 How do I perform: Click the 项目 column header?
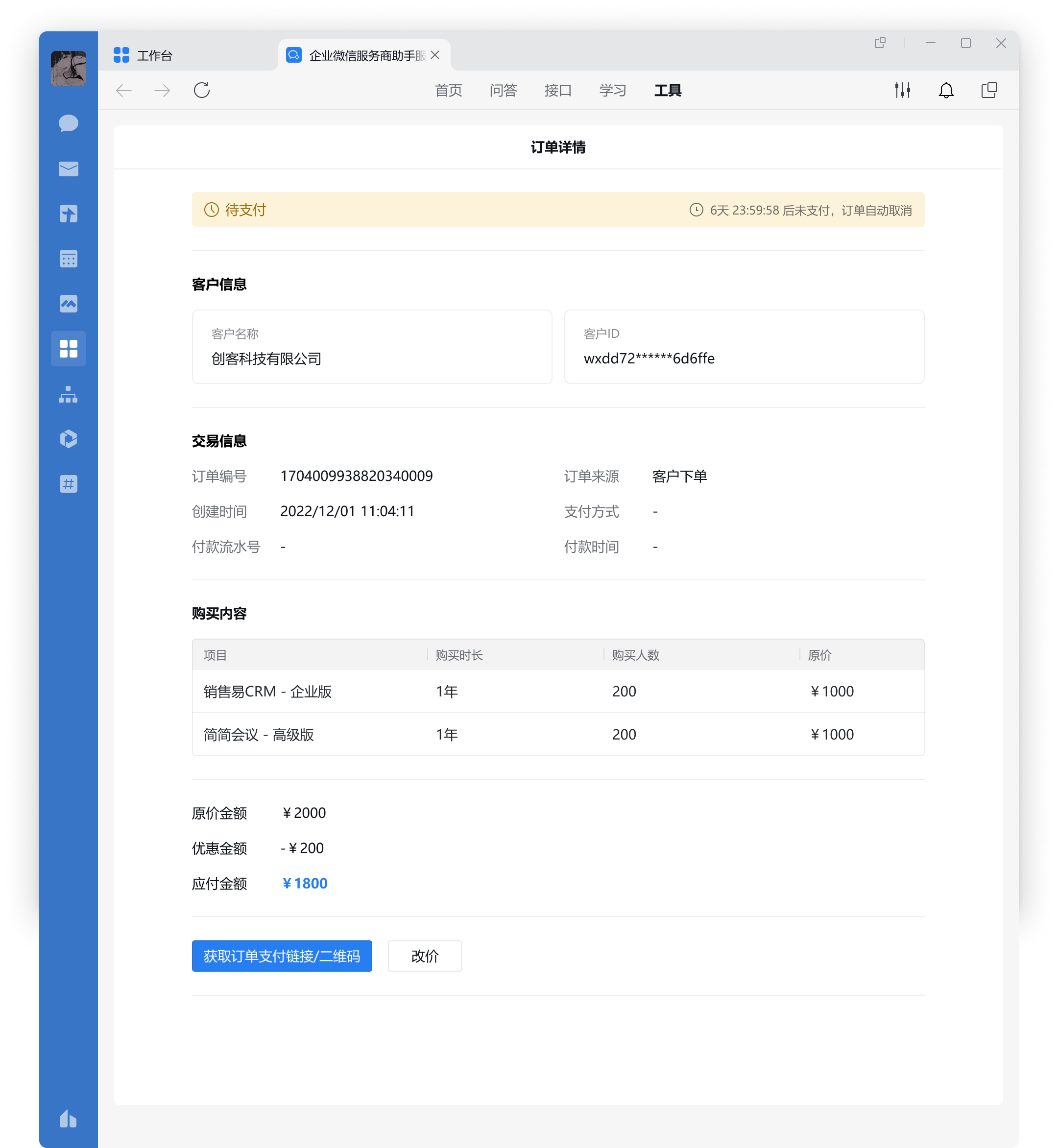(x=215, y=655)
